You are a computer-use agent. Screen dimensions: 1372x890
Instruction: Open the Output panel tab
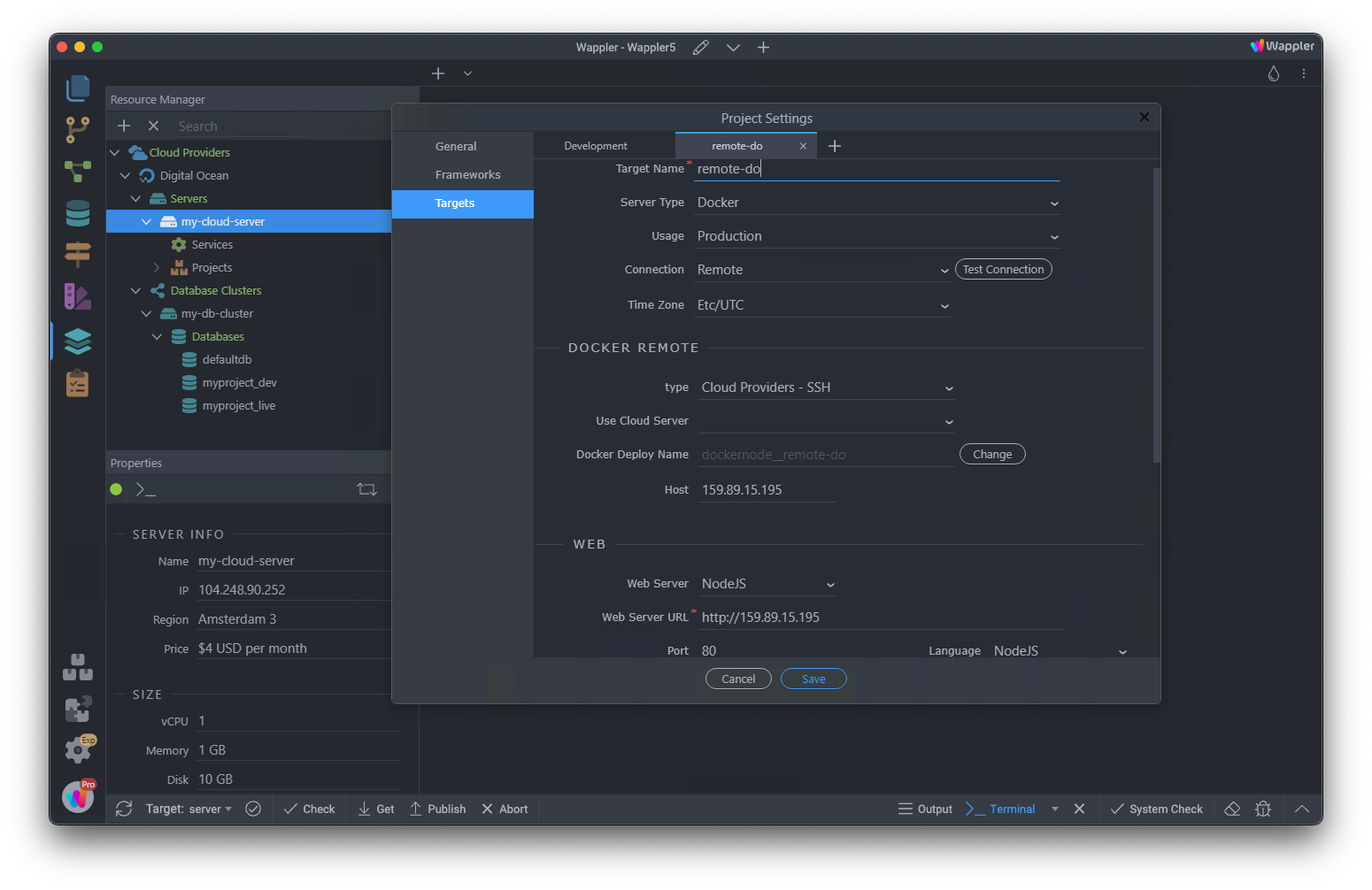[x=925, y=809]
